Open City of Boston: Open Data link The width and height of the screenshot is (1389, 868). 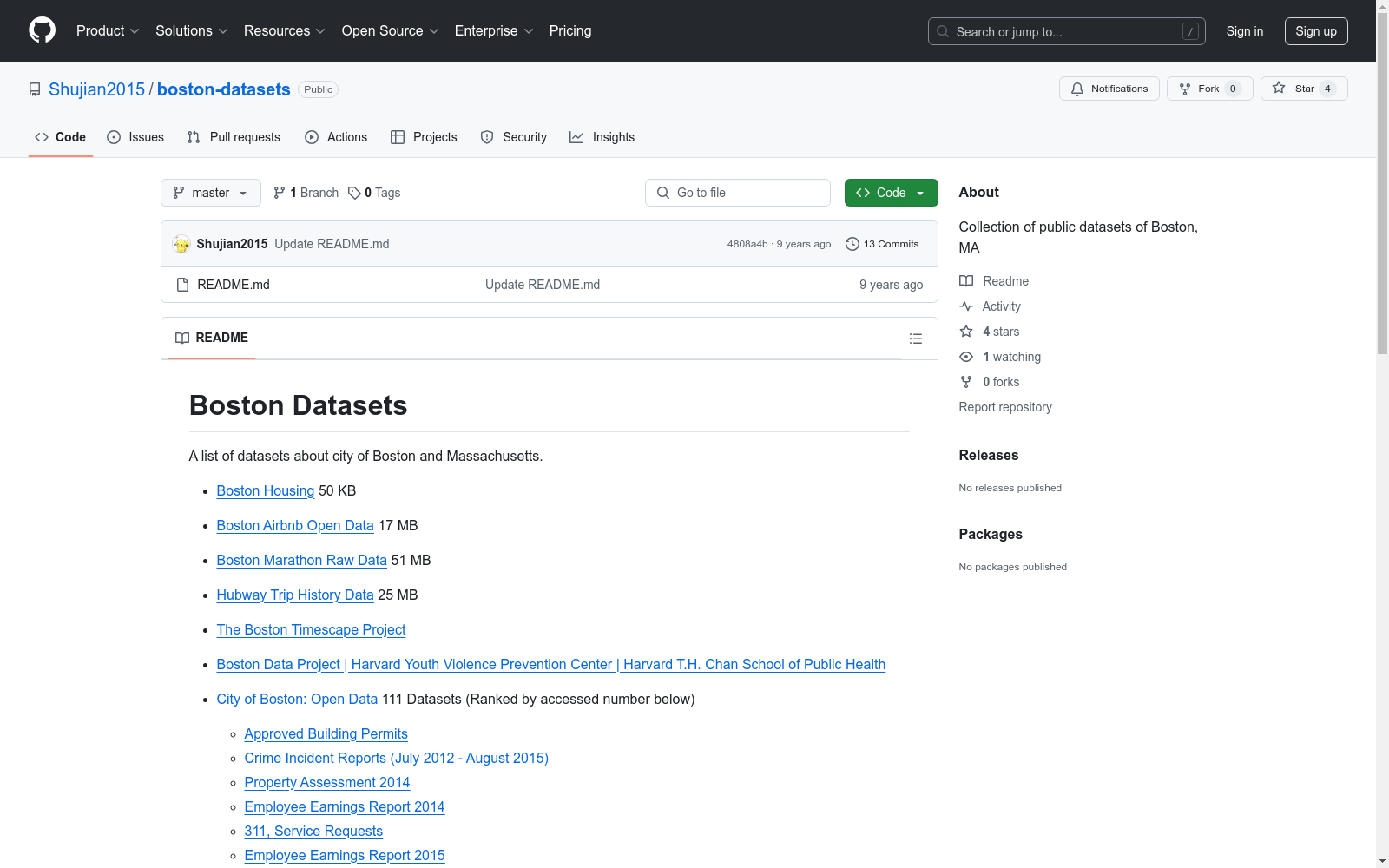tap(297, 699)
